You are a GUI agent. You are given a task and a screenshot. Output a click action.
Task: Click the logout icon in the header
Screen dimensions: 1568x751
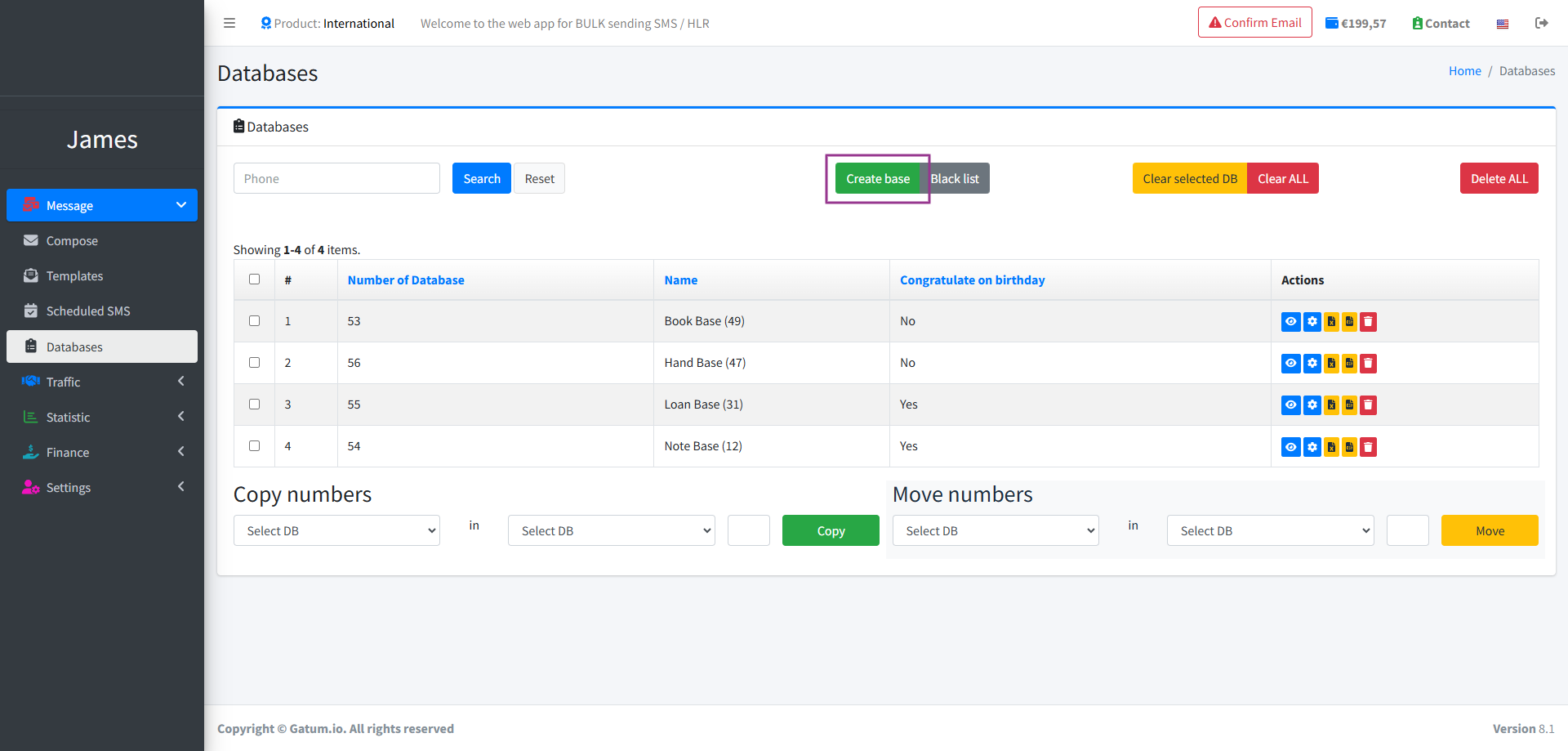coord(1542,23)
